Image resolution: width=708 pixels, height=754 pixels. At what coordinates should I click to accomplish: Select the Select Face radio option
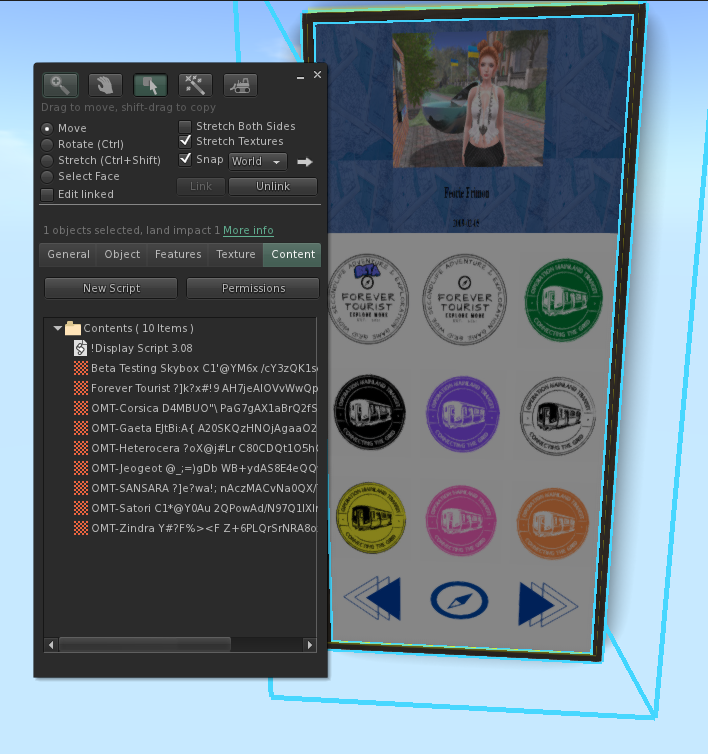47,176
